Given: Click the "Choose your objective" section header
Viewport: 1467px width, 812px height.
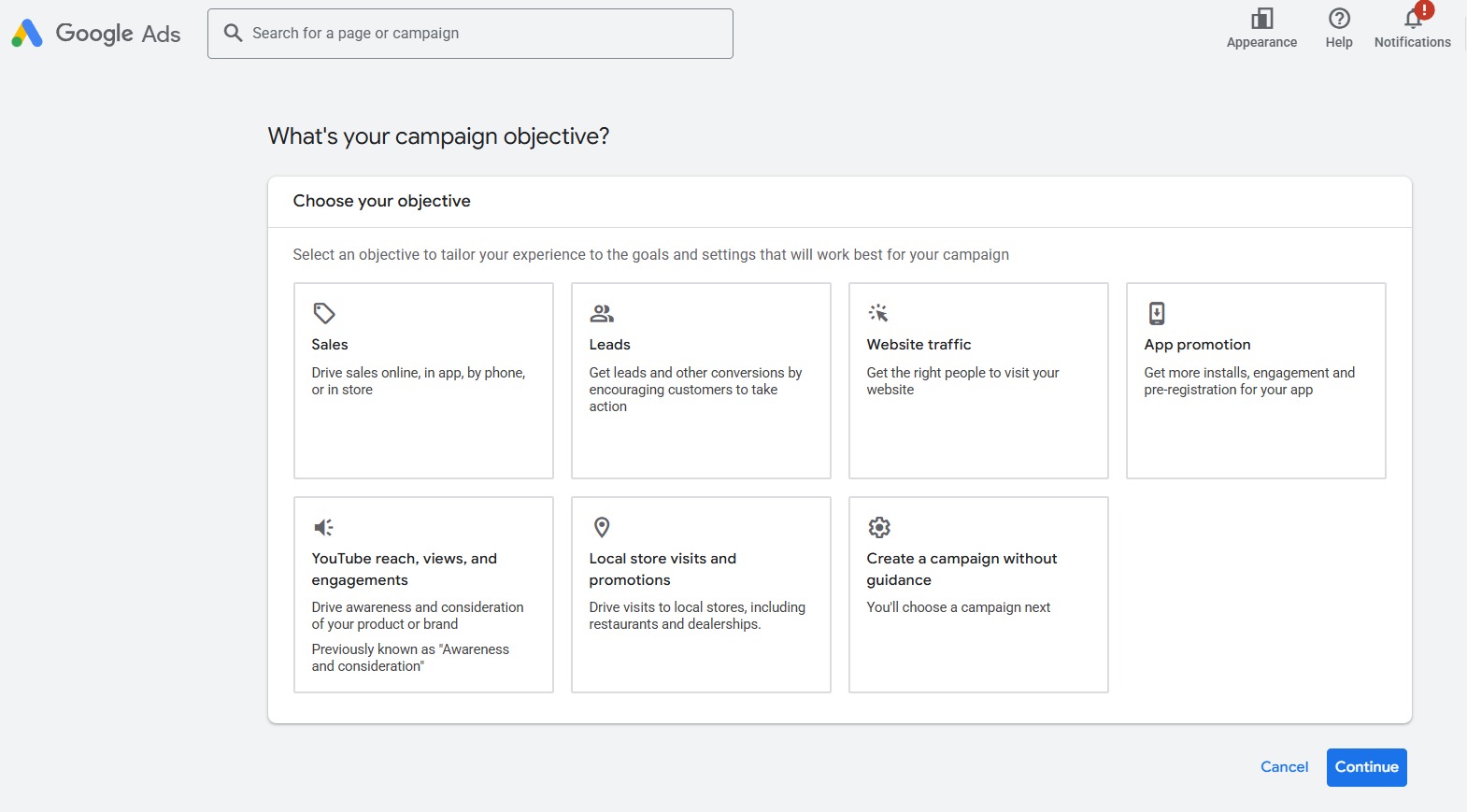Looking at the screenshot, I should [381, 201].
